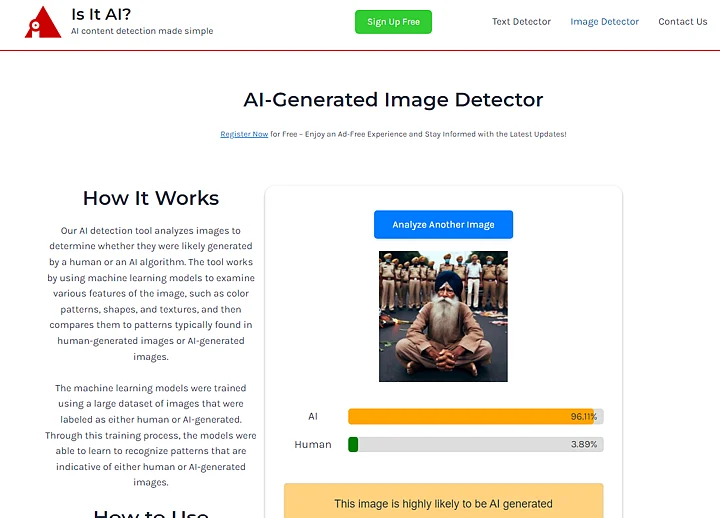This screenshot has width=720, height=518.
Task: Click the "How It Works" heading
Action: coord(151,198)
